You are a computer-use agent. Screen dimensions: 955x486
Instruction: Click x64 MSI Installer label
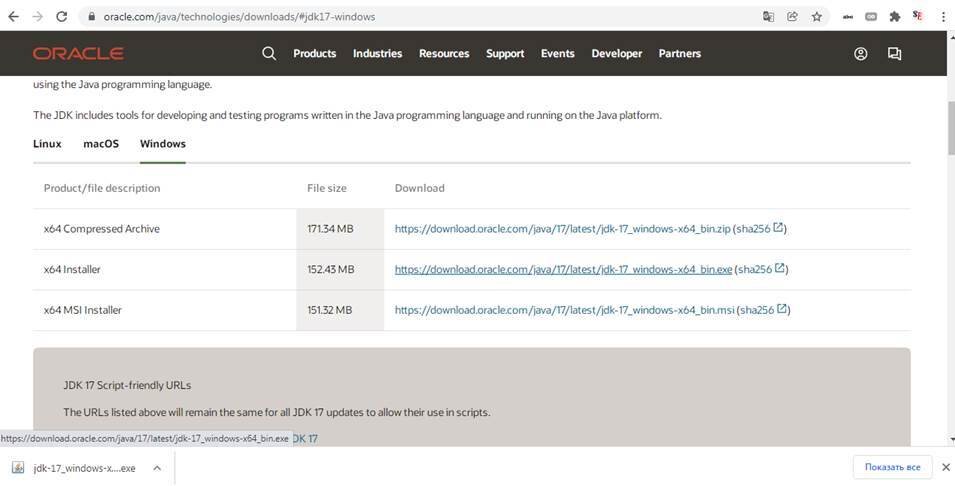[x=82, y=310]
